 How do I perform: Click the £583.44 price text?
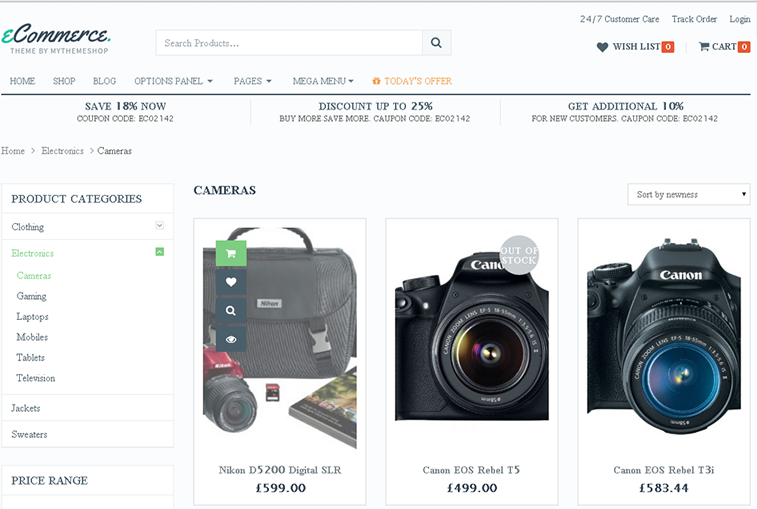pos(664,488)
